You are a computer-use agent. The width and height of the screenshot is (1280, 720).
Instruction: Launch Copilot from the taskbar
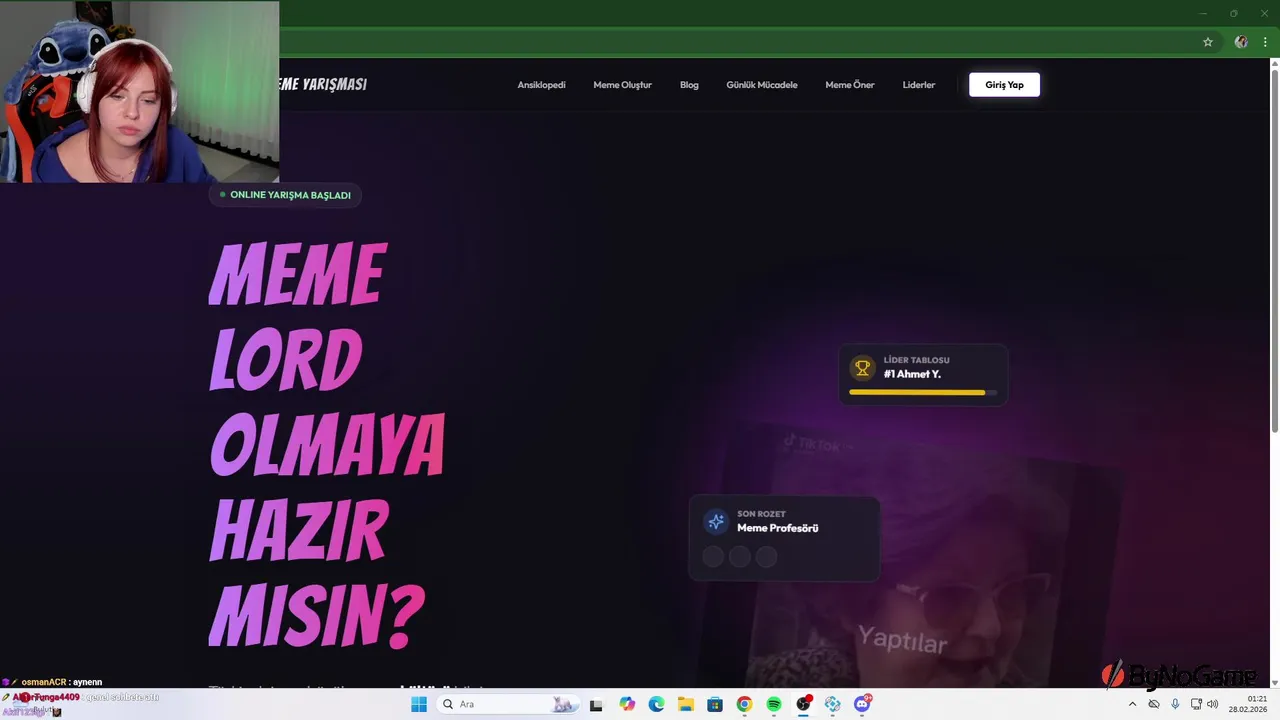pyautogui.click(x=627, y=704)
